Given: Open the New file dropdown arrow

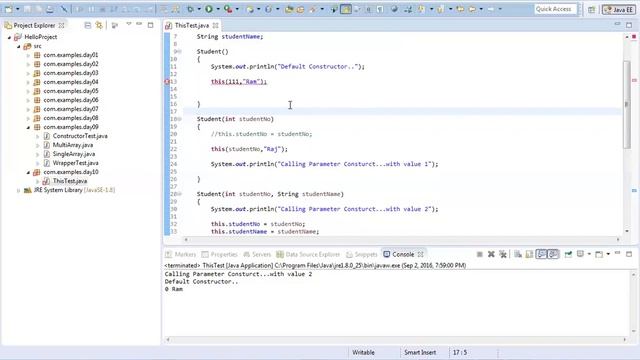Looking at the screenshot, I should tap(18, 9).
